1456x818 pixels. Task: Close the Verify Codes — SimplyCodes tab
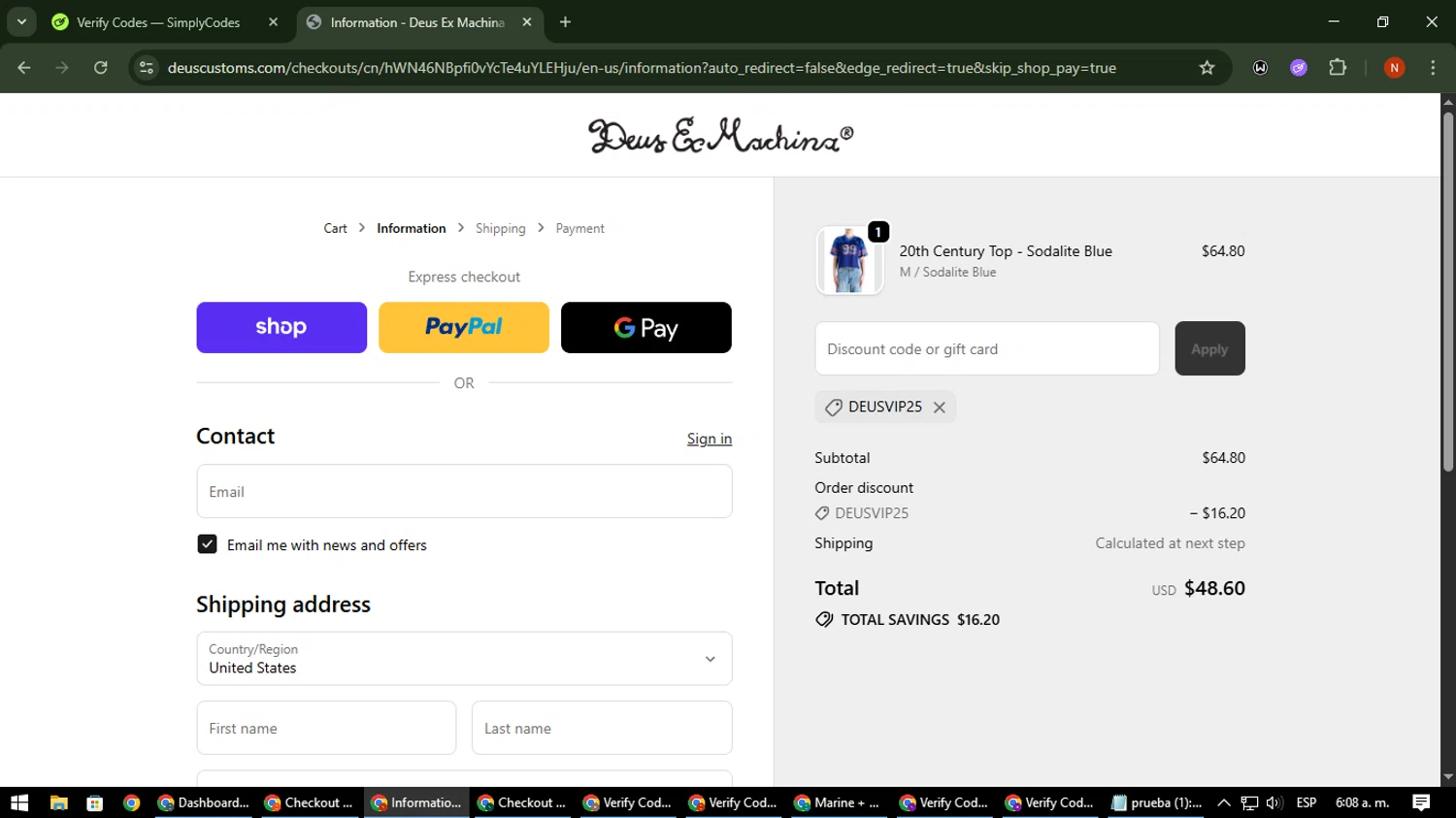(273, 22)
